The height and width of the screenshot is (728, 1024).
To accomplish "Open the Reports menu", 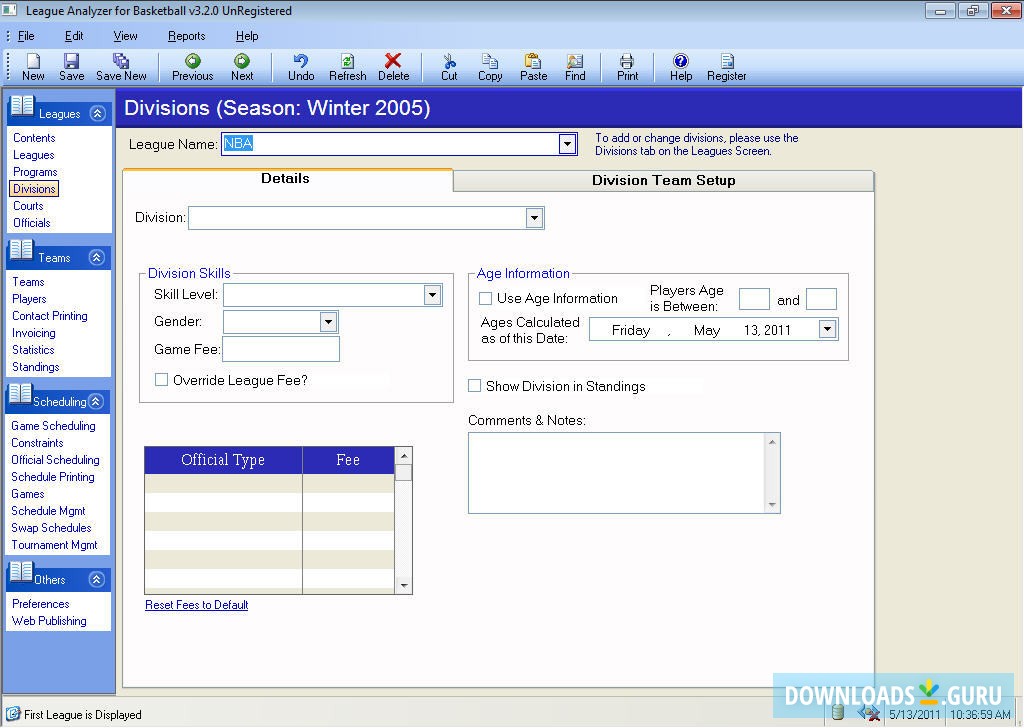I will 187,36.
